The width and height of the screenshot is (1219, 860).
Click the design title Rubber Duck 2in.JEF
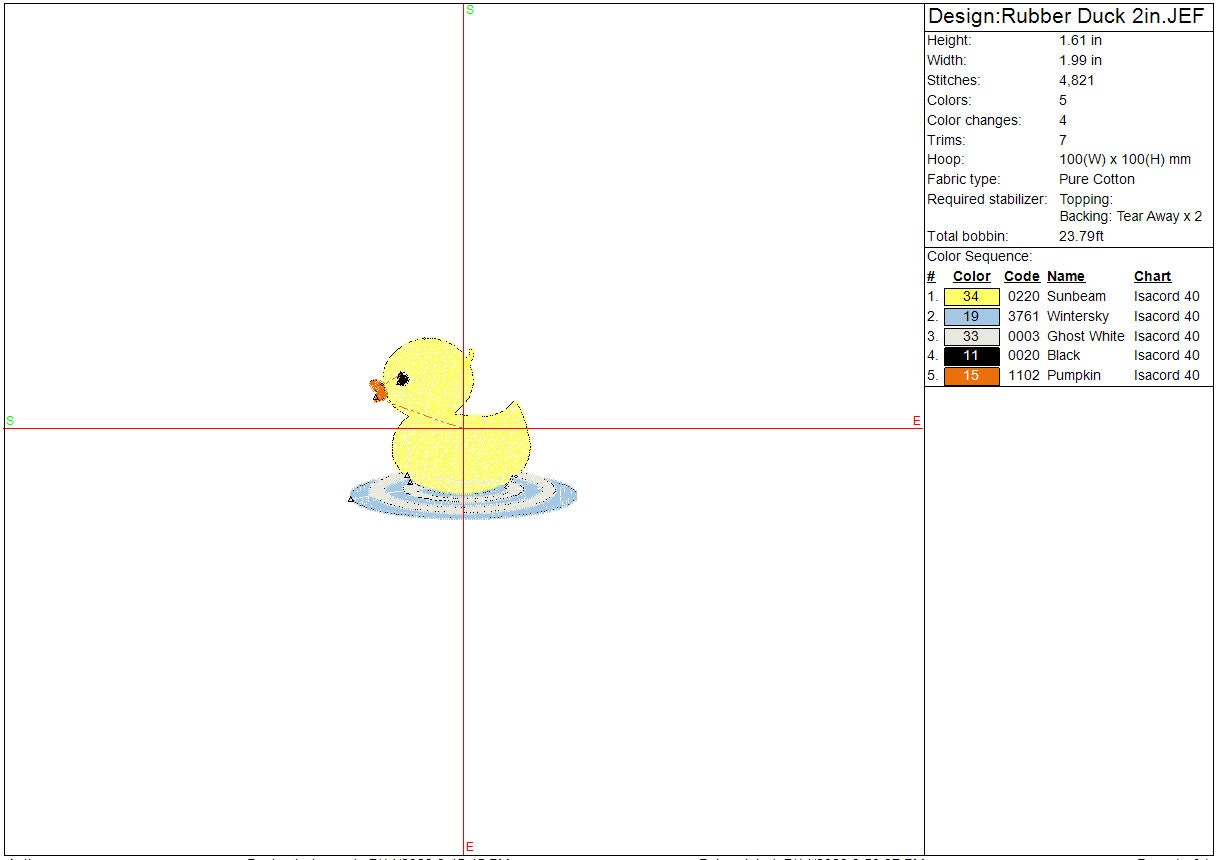coord(1066,16)
